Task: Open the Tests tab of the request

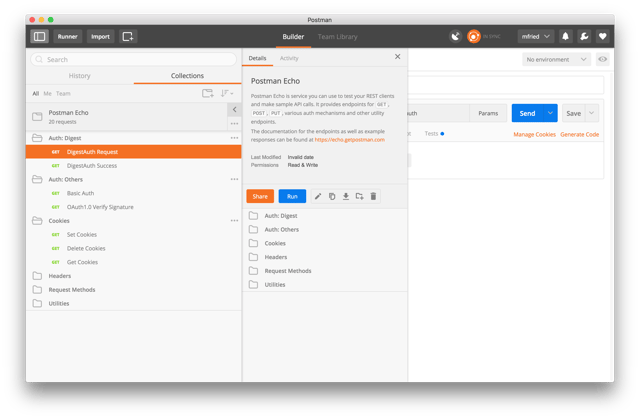Action: [433, 133]
